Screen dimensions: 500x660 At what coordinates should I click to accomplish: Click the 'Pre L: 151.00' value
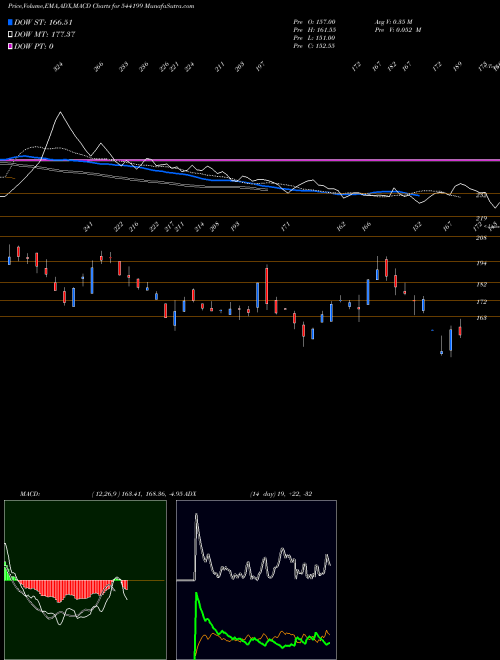[x=314, y=38]
